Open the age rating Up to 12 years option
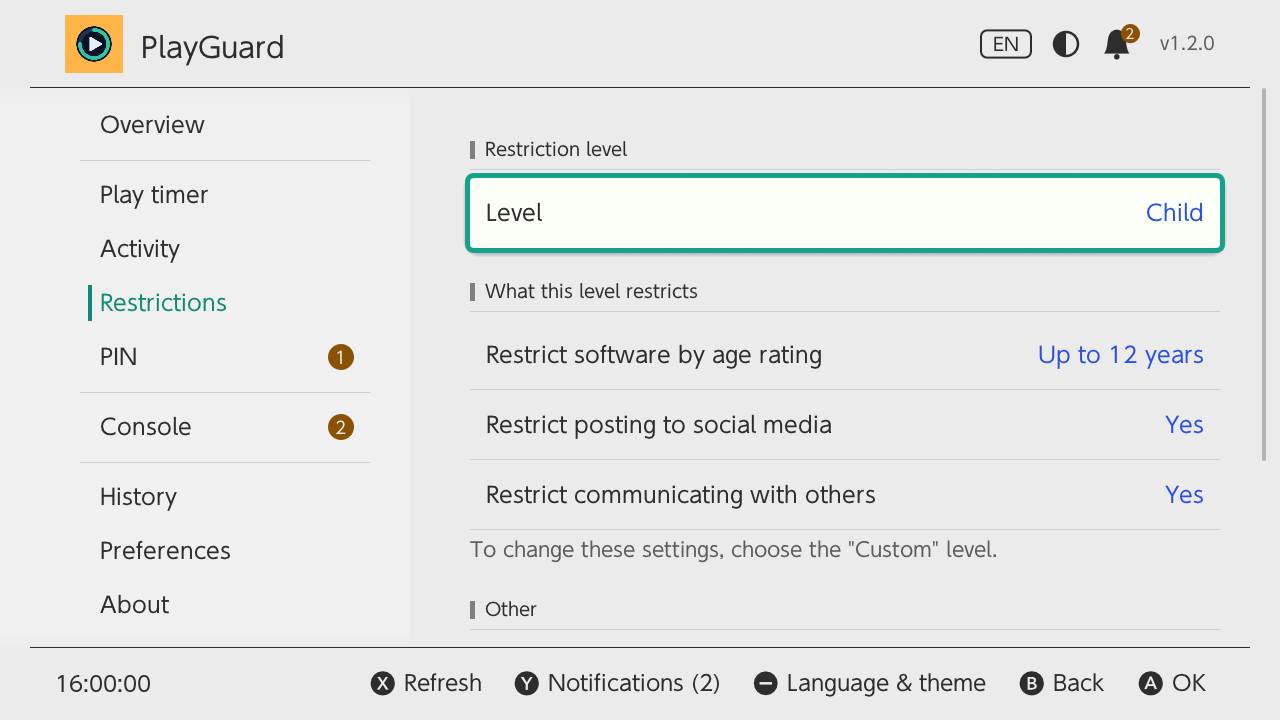 pyautogui.click(x=845, y=355)
